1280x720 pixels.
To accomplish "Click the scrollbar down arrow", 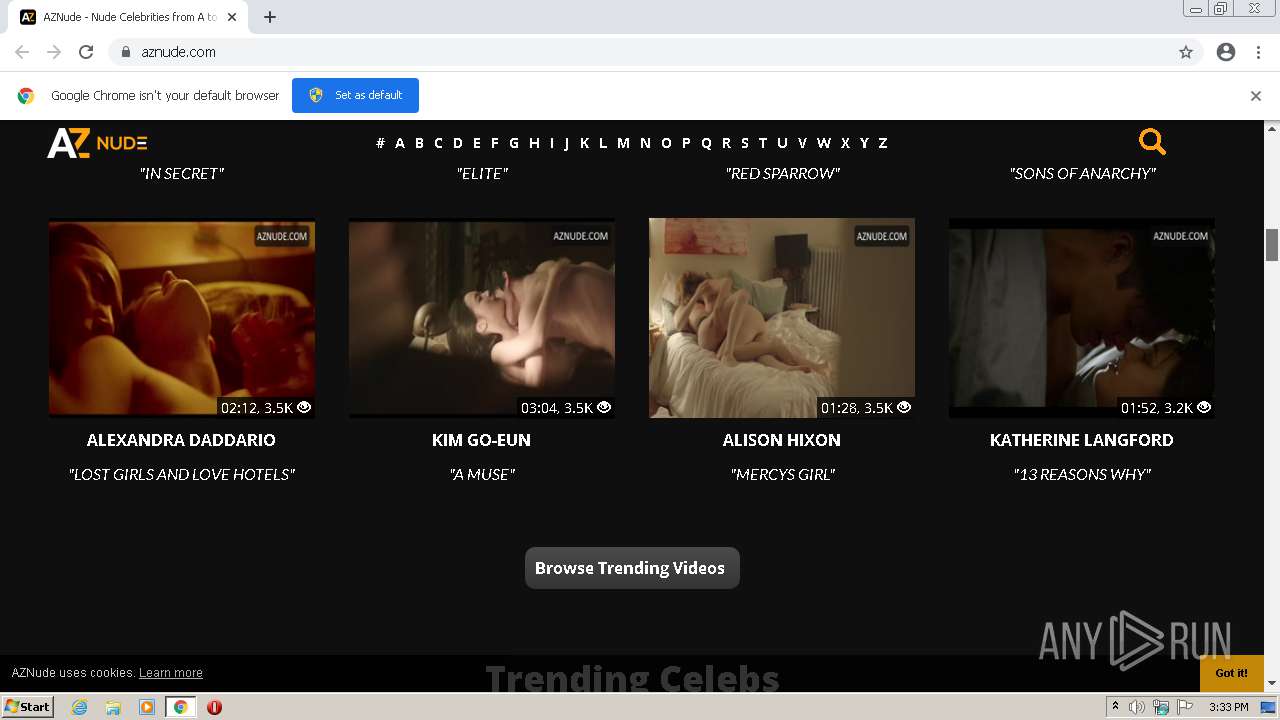I will 1272,683.
